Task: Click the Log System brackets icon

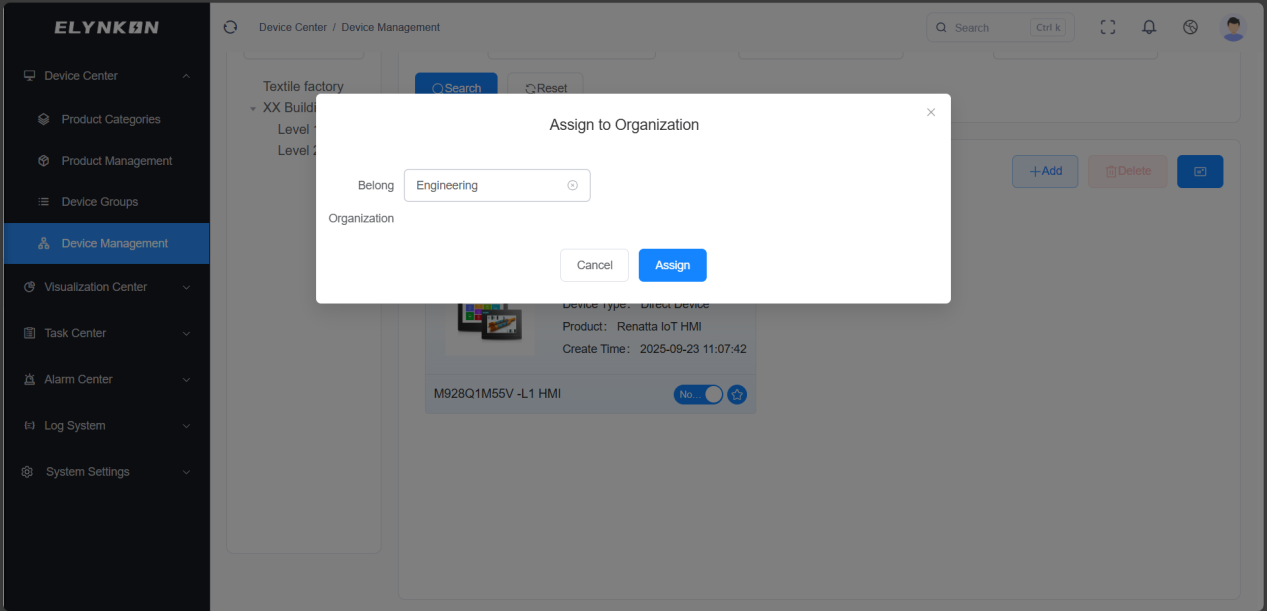Action: tap(29, 425)
